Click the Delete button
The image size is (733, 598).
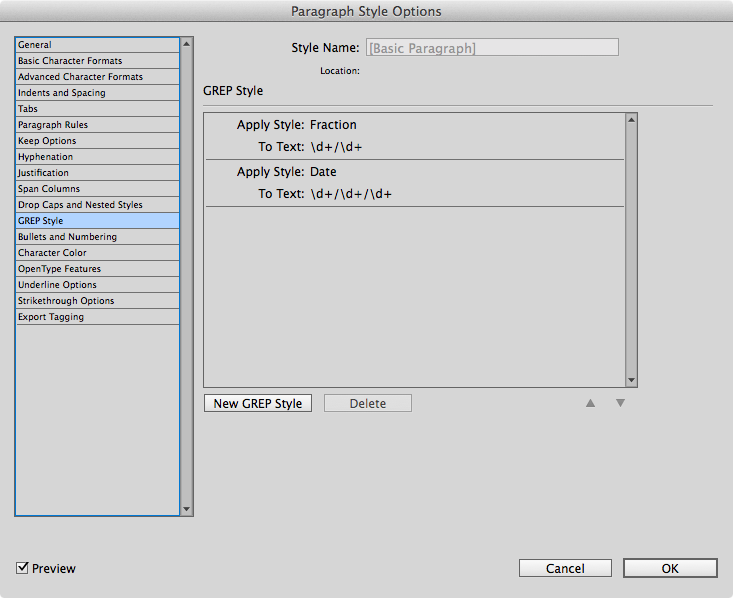[368, 403]
